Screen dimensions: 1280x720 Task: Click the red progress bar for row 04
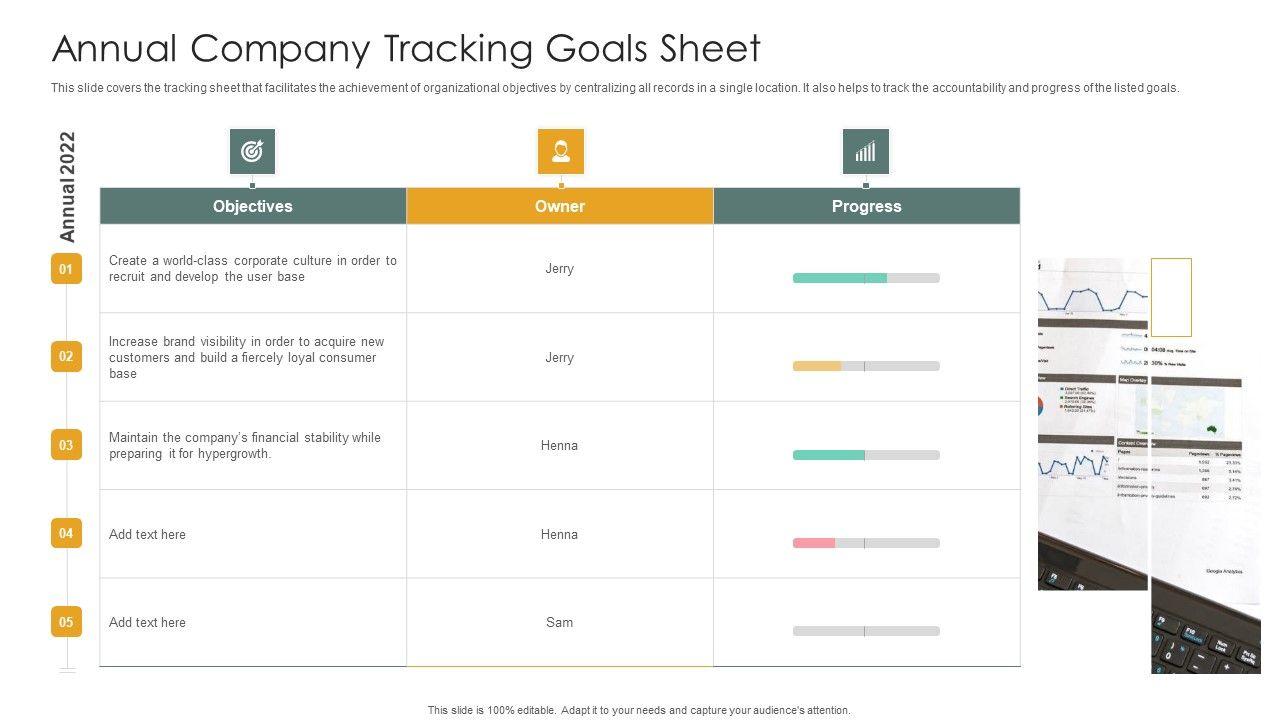tap(814, 543)
